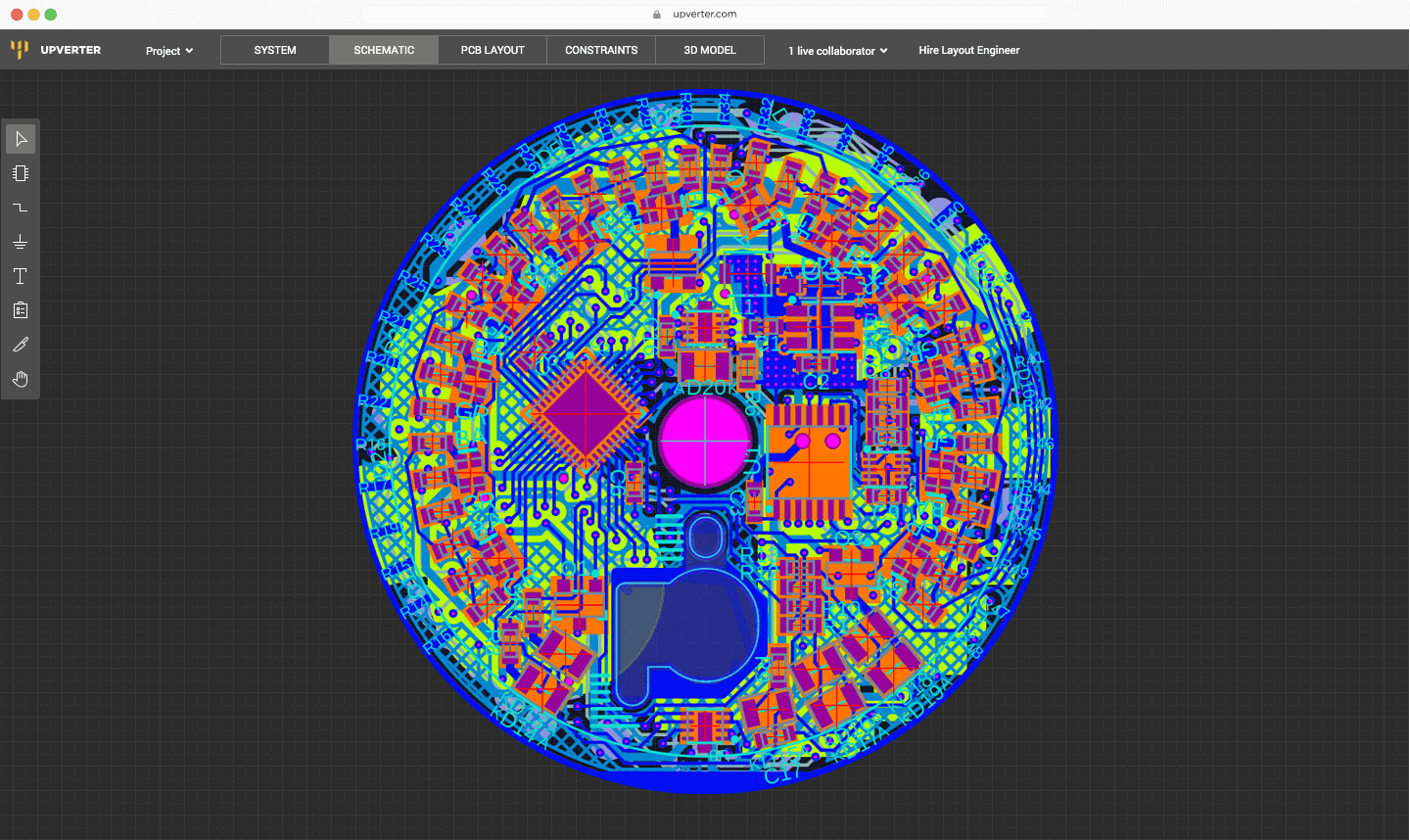The height and width of the screenshot is (840, 1410).
Task: Click the upverter.com address bar
Action: 703,15
